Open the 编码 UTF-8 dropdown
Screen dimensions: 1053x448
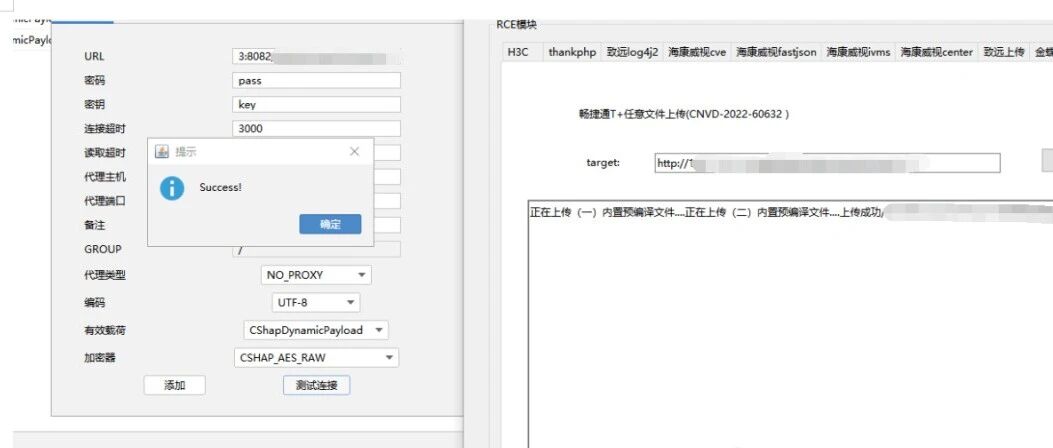(316, 303)
